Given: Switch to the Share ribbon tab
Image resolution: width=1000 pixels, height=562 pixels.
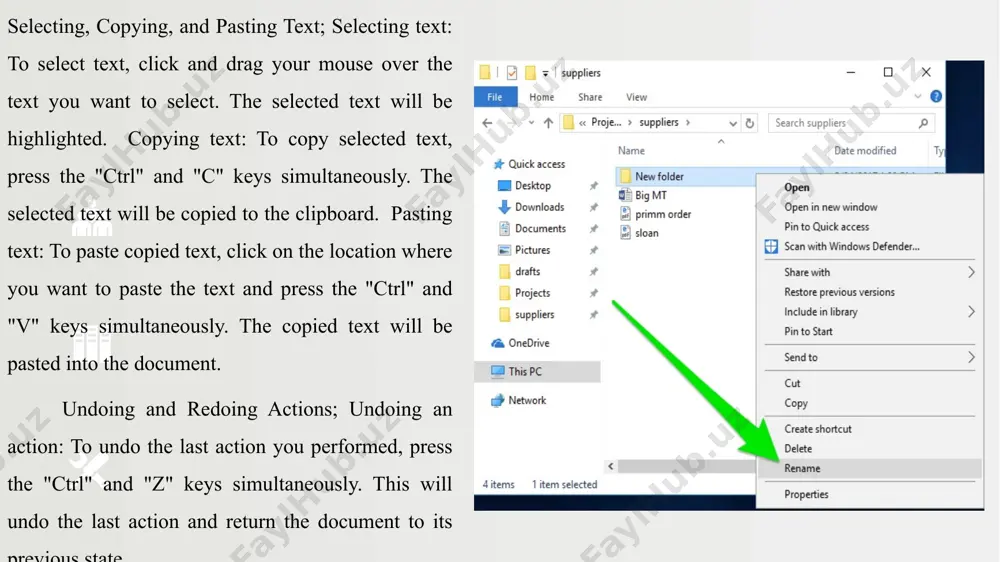Looking at the screenshot, I should pyautogui.click(x=590, y=97).
